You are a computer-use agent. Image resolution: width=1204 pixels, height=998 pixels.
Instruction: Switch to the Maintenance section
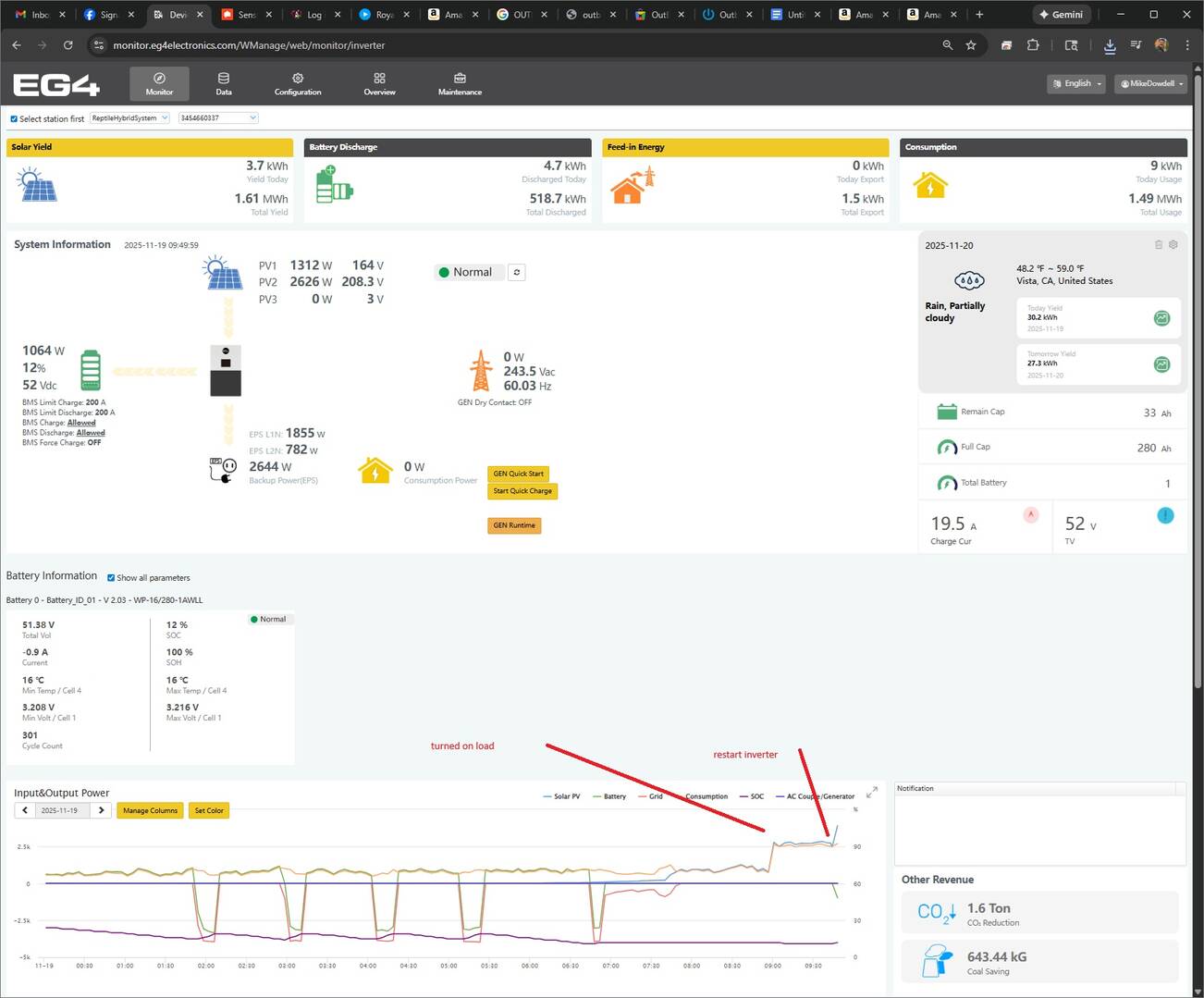460,83
